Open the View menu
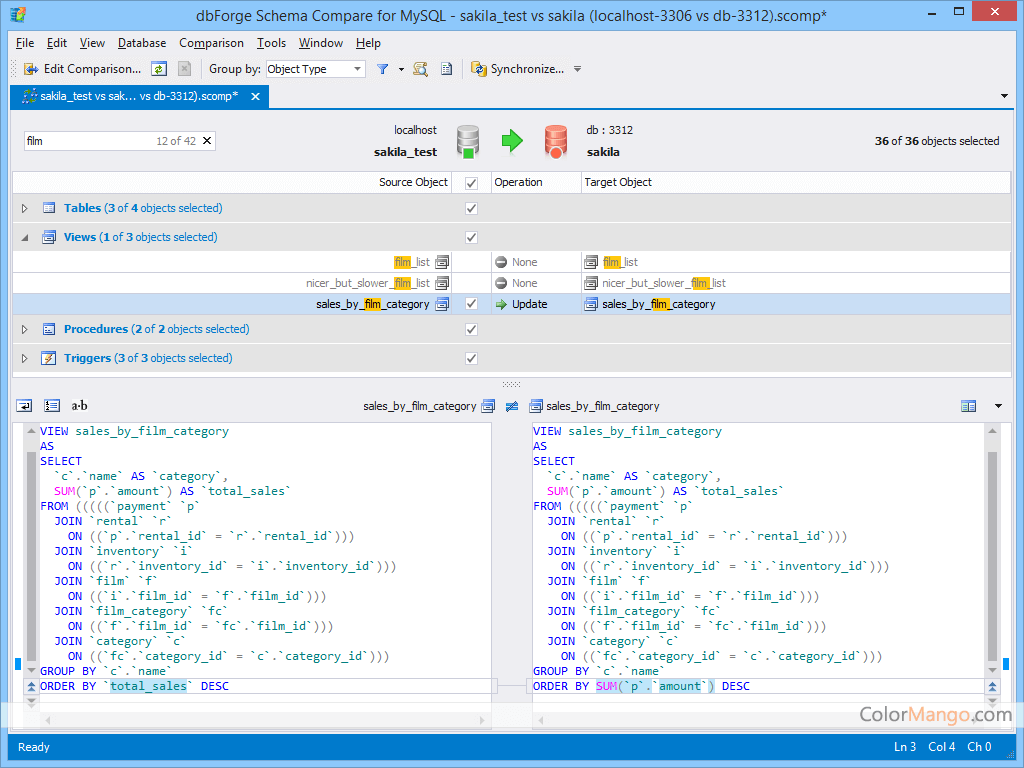This screenshot has width=1024, height=768. tap(92, 42)
